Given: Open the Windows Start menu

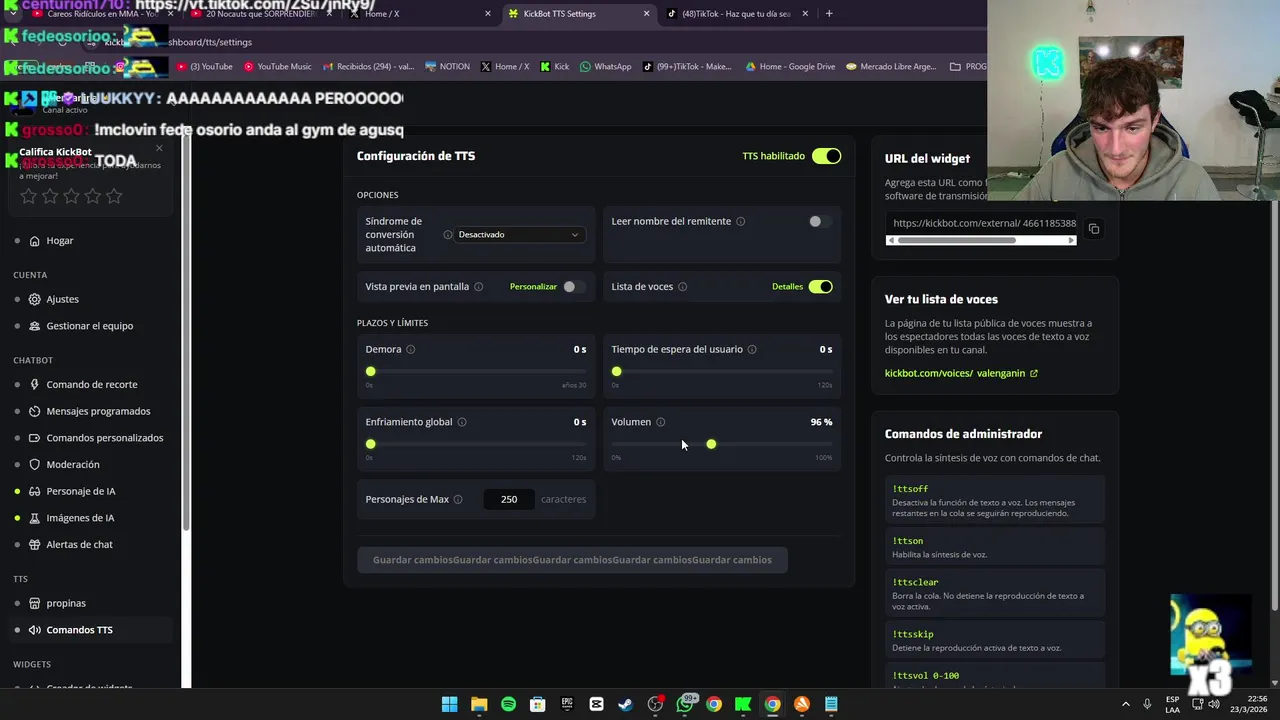Looking at the screenshot, I should (450, 704).
